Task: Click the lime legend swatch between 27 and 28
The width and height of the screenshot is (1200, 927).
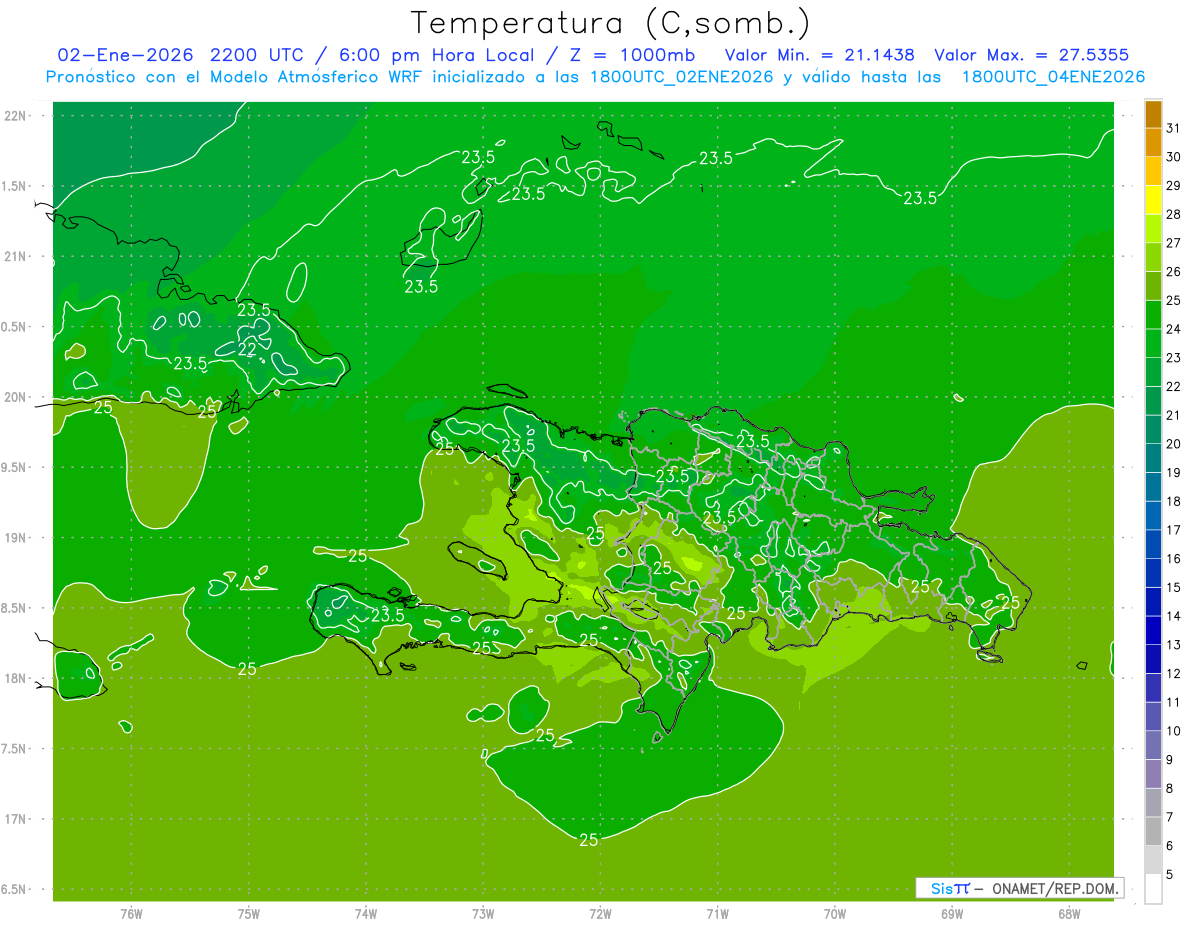Action: coord(1153,229)
